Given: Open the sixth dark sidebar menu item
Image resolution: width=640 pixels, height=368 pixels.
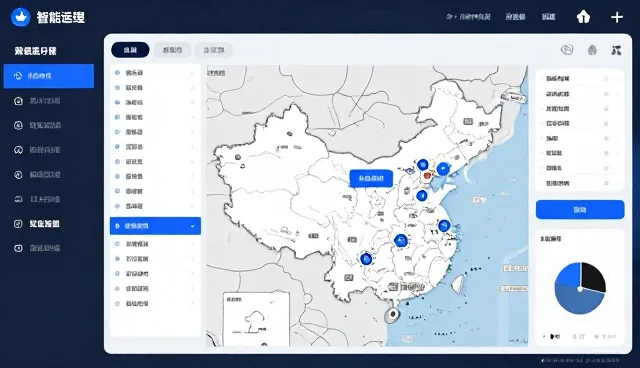Looking at the screenshot, I should [45, 199].
